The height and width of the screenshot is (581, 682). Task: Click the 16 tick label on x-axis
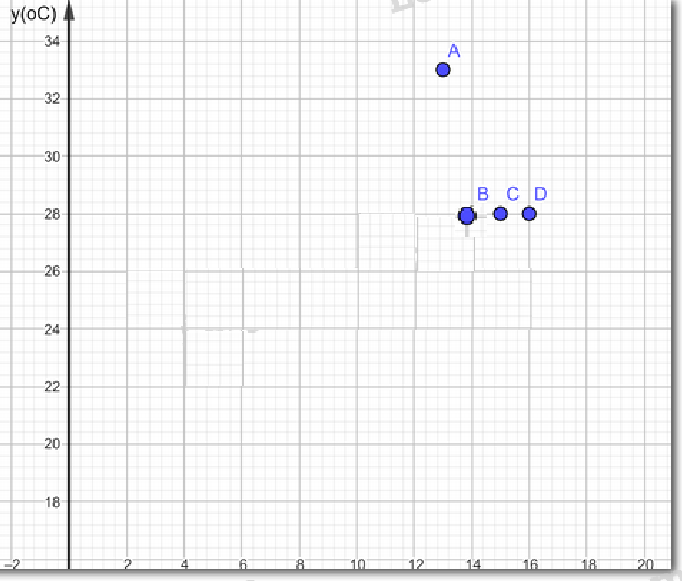[530, 564]
